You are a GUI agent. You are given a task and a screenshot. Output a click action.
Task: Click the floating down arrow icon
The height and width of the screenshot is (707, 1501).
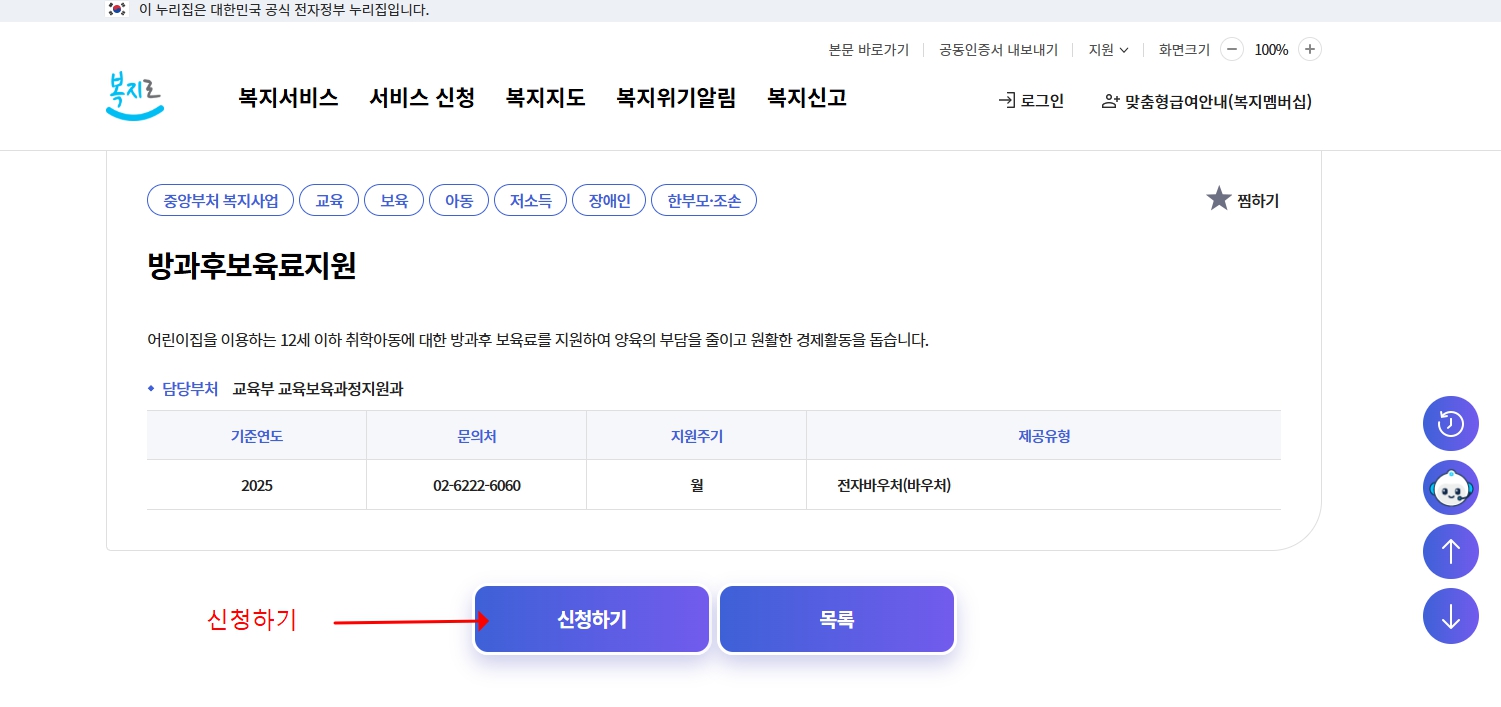tap(1450, 616)
